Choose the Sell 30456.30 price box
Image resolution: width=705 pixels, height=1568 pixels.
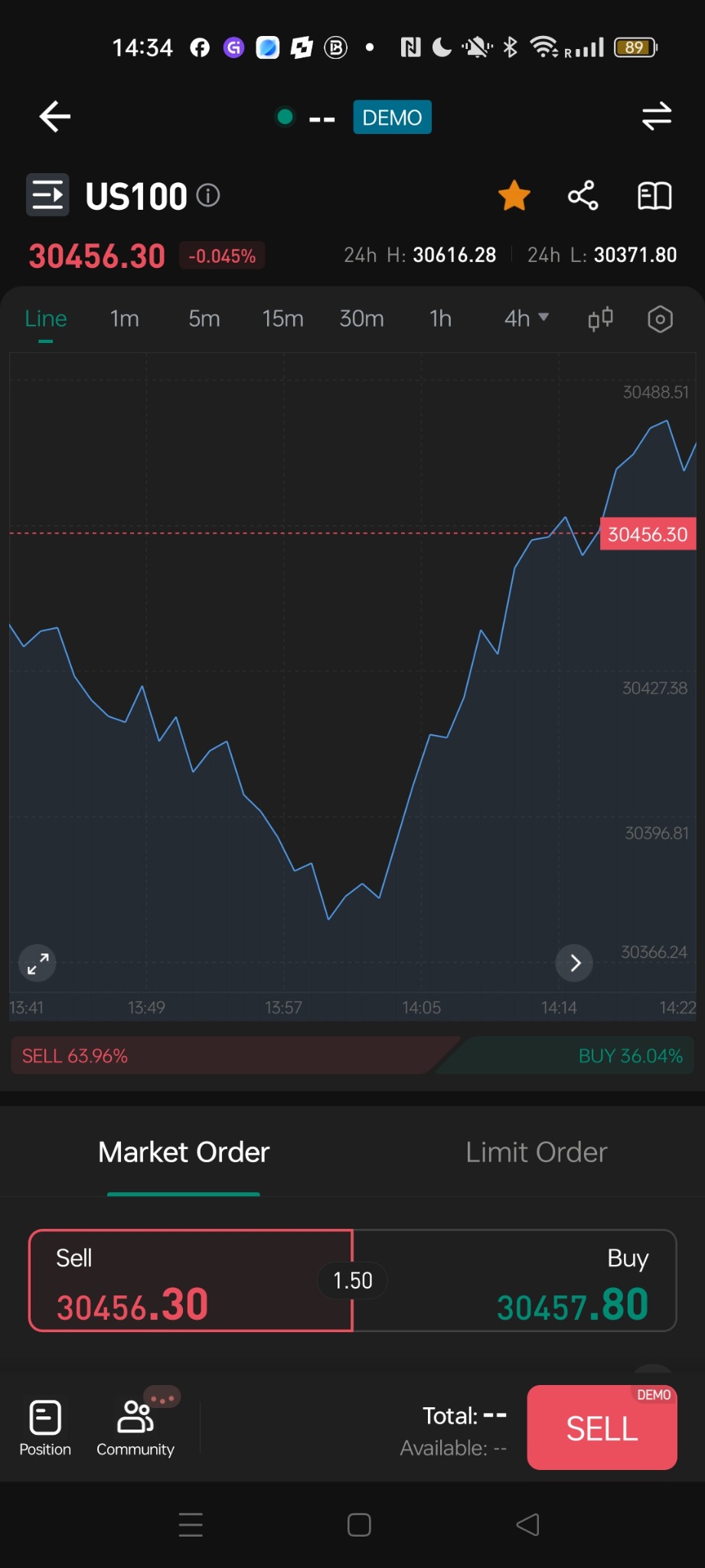tap(191, 1280)
